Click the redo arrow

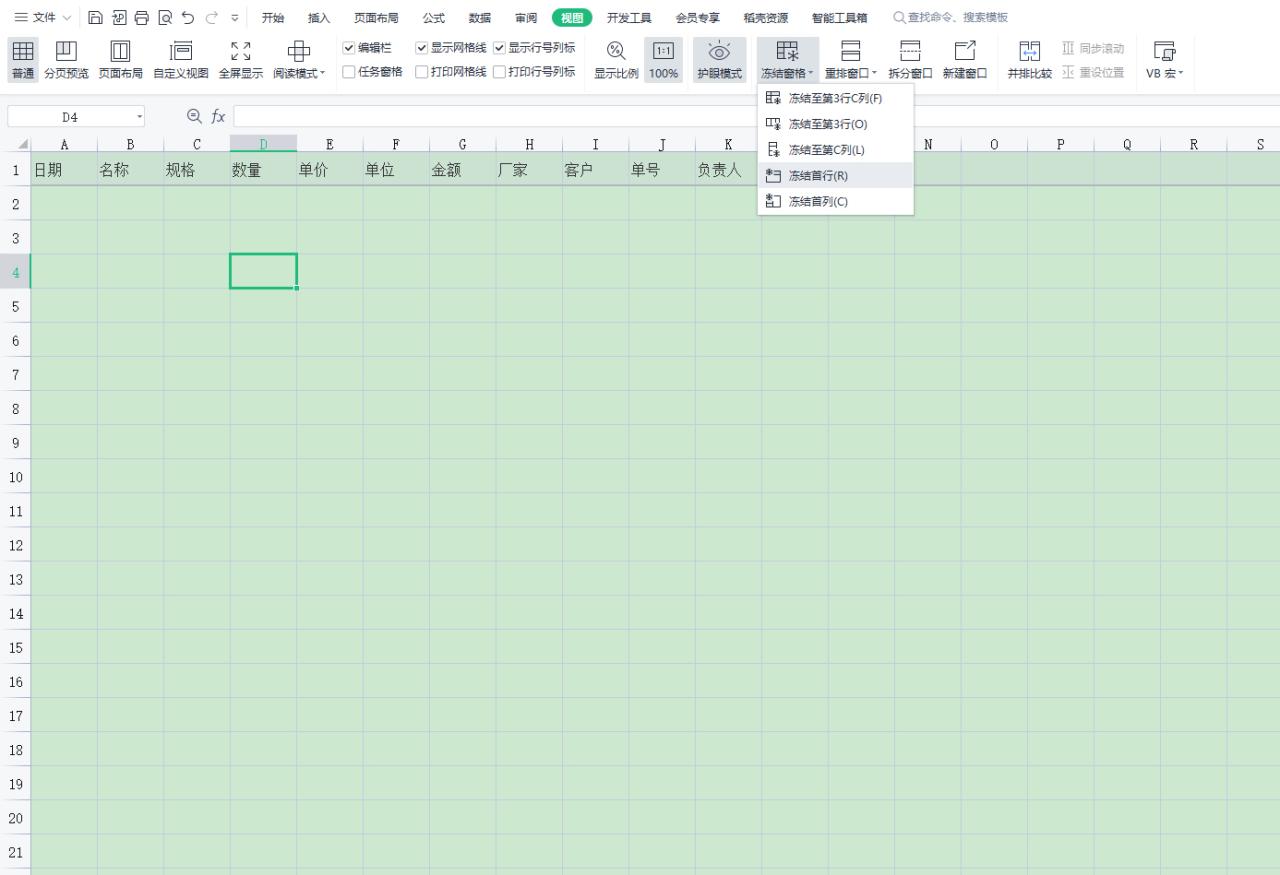(210, 17)
